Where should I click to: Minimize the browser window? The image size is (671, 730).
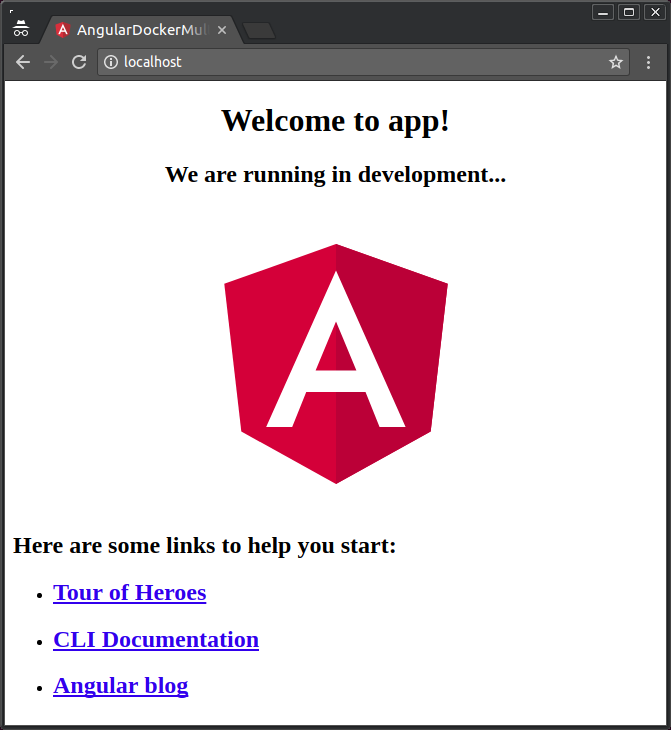click(603, 12)
